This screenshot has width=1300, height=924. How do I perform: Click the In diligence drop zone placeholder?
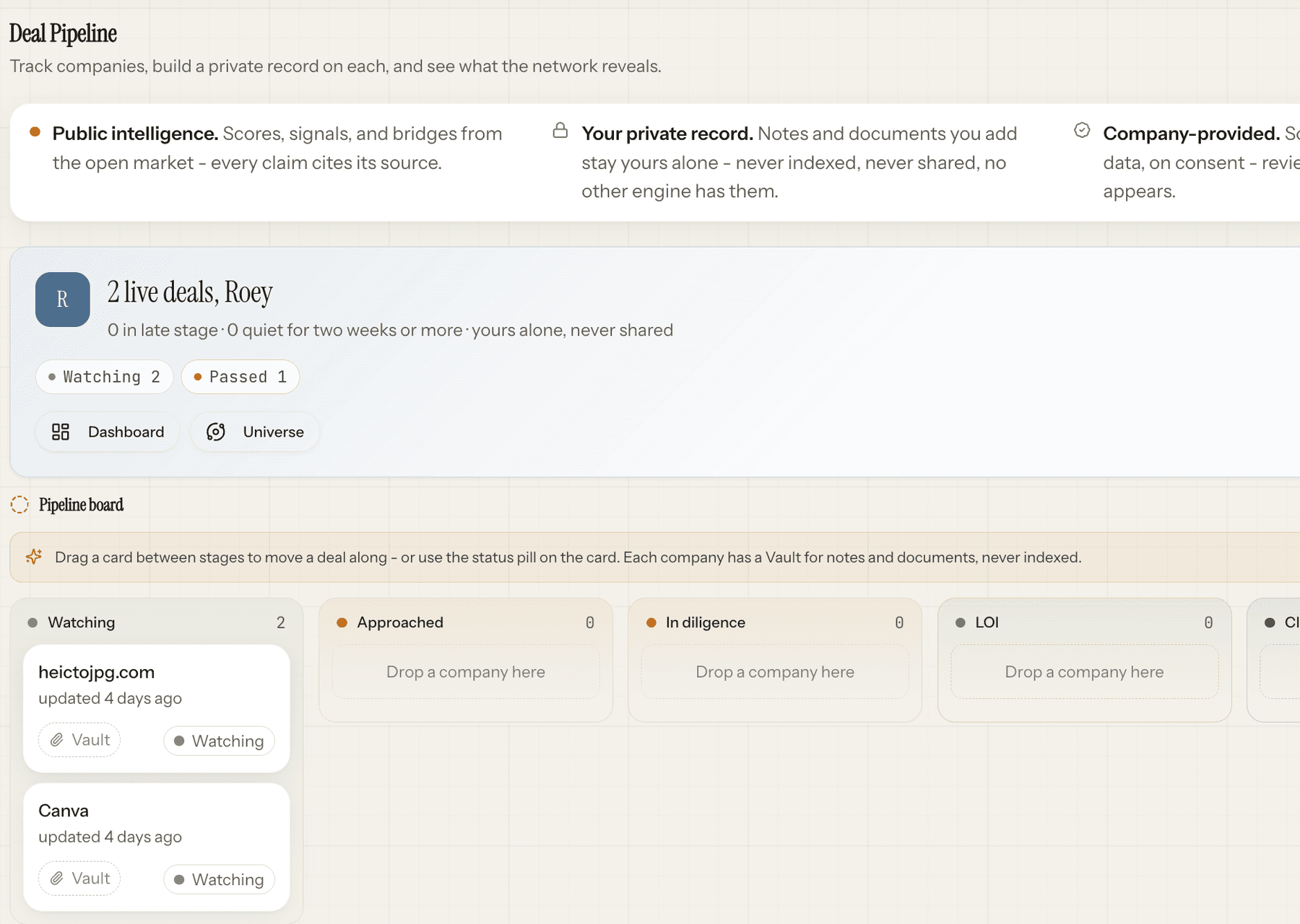click(775, 672)
